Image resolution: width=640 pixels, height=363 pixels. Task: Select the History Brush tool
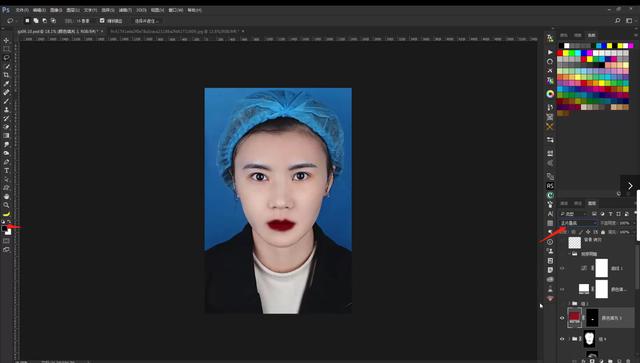[x=6, y=118]
